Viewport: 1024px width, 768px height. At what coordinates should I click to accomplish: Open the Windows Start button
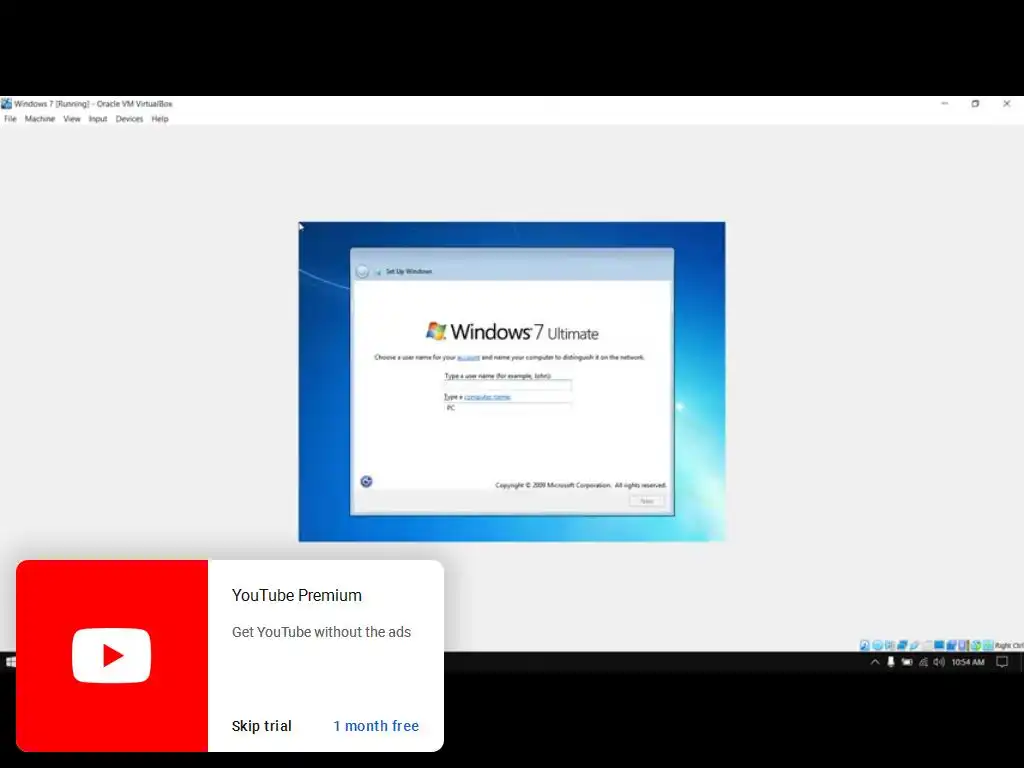click(x=10, y=662)
